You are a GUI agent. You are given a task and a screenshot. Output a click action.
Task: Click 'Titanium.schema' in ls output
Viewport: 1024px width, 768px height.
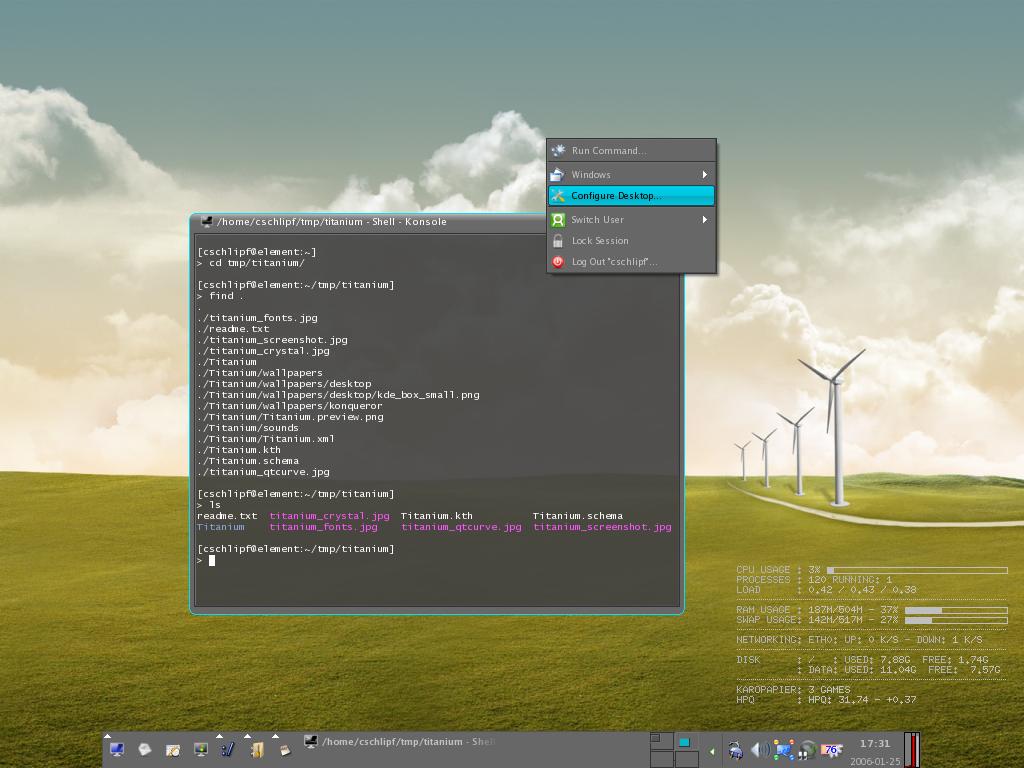pyautogui.click(x=577, y=516)
